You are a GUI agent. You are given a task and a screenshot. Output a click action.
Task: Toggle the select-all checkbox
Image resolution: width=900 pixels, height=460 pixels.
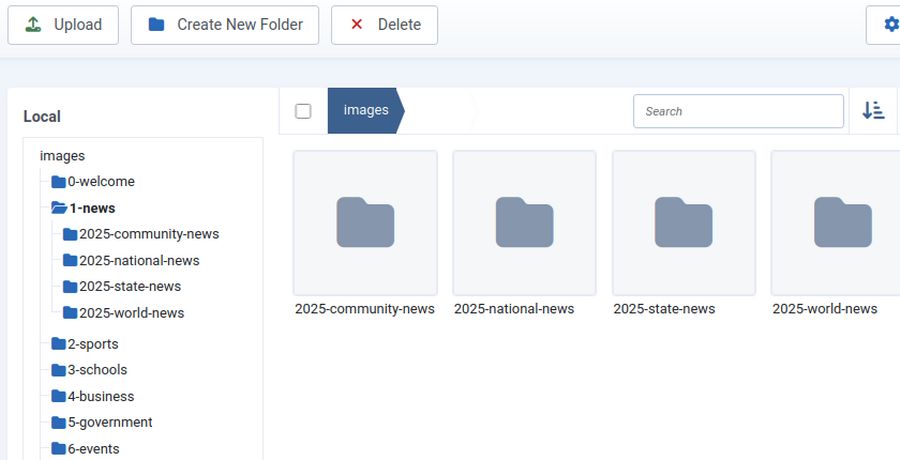(x=303, y=111)
